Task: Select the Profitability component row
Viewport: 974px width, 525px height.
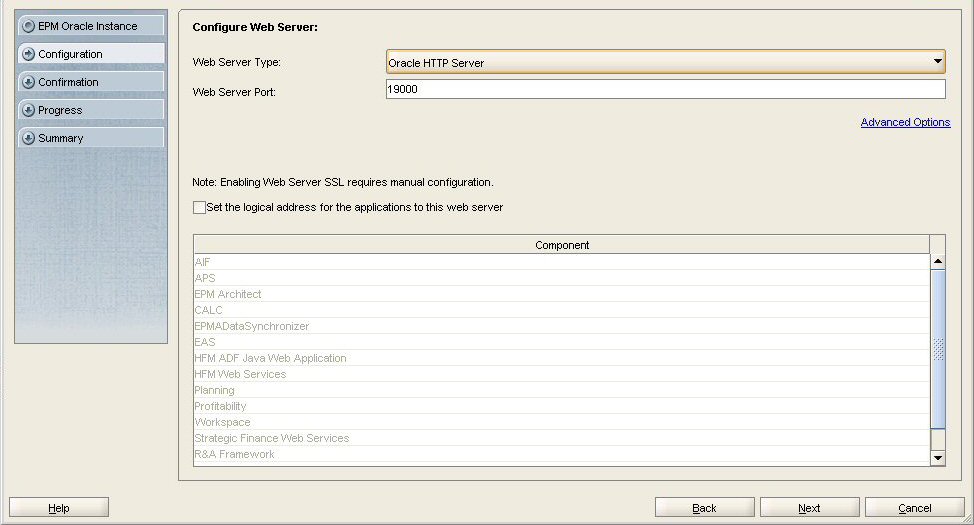Action: click(x=562, y=406)
